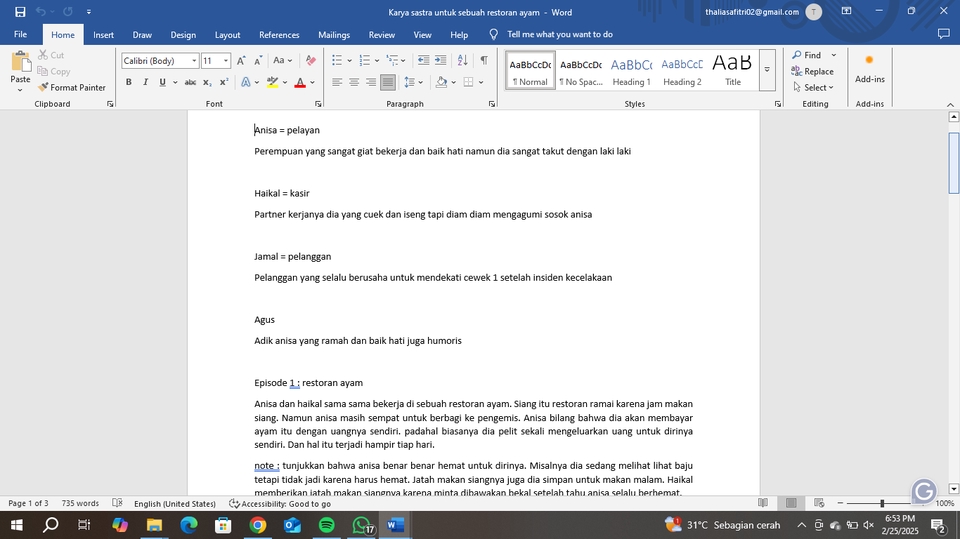The image size is (960, 539).
Task: Toggle superscript formatting
Action: 224,82
